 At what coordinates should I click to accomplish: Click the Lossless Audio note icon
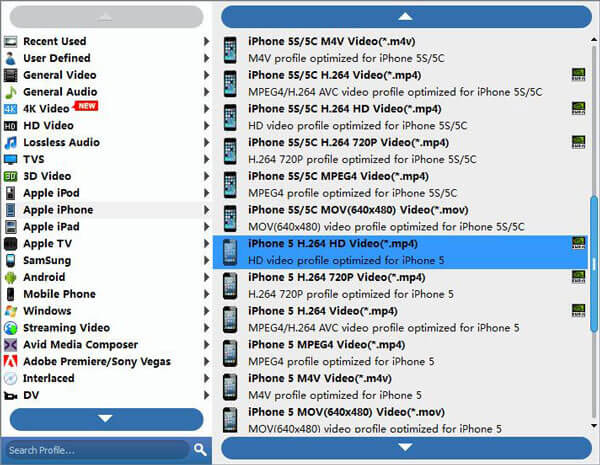(x=11, y=142)
